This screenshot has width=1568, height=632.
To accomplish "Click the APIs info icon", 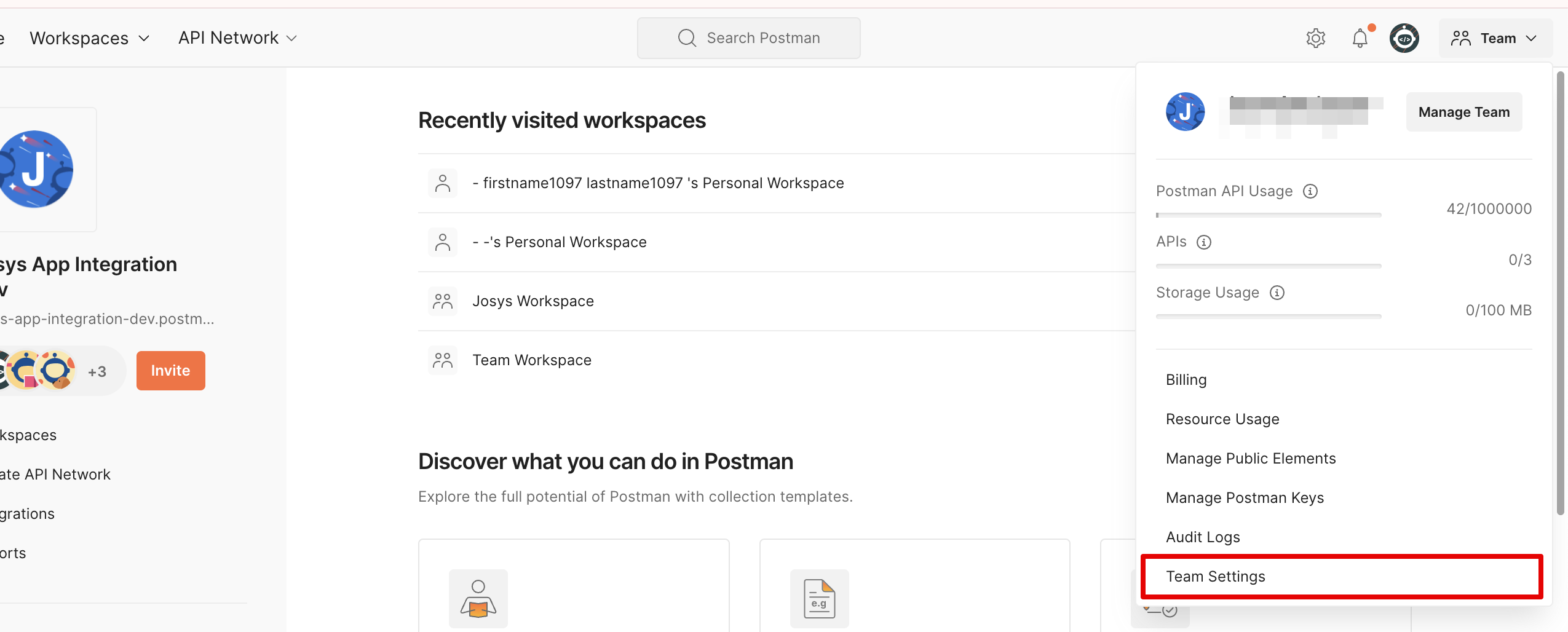I will click(x=1204, y=242).
